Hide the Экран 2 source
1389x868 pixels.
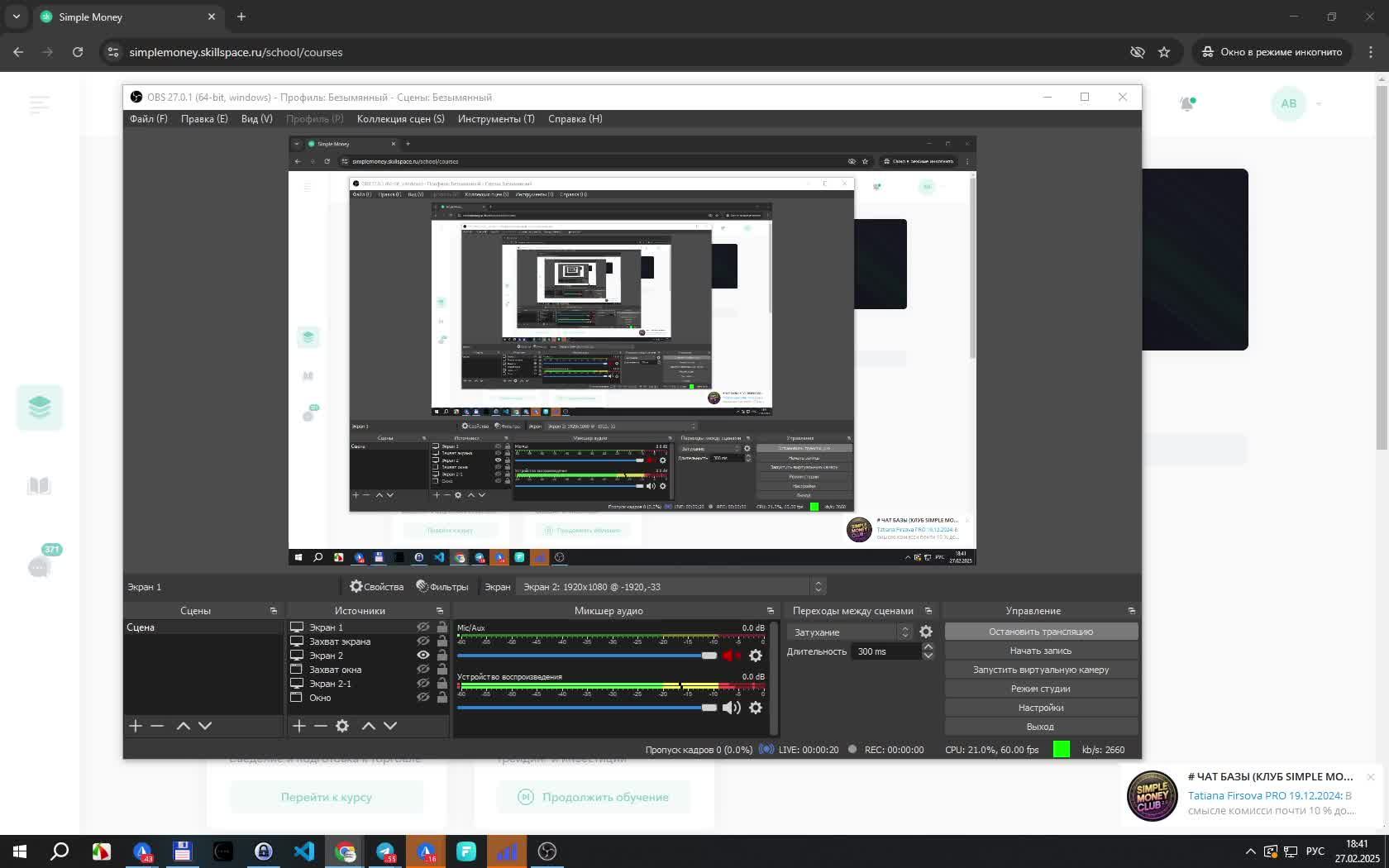tap(423, 656)
